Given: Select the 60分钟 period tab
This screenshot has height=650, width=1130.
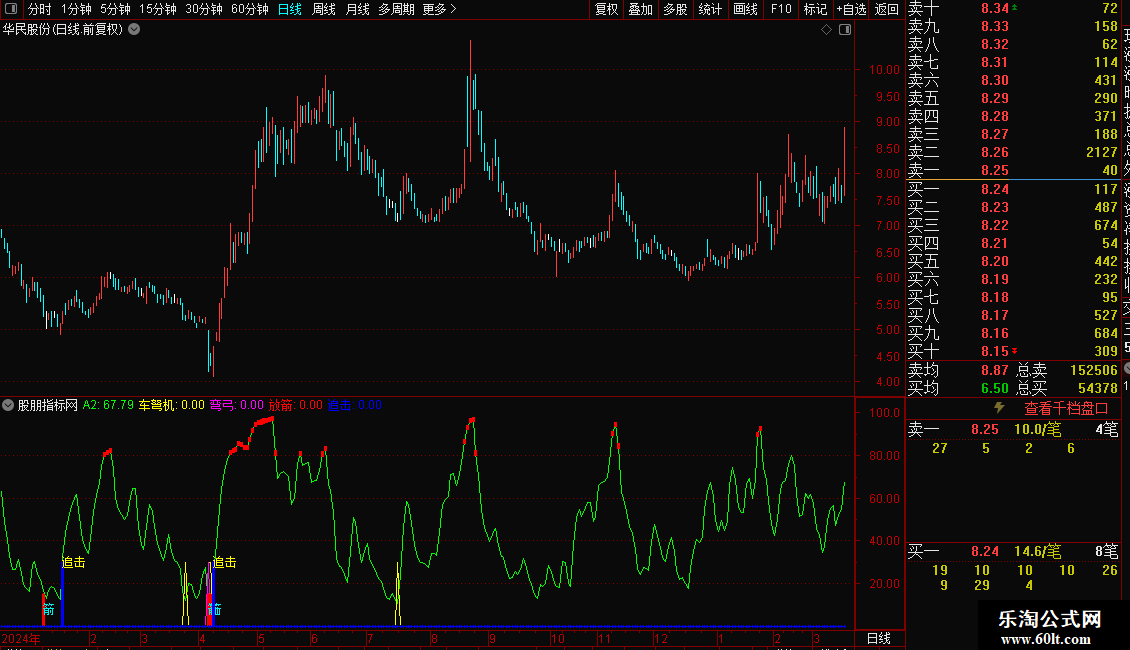Looking at the screenshot, I should (249, 9).
